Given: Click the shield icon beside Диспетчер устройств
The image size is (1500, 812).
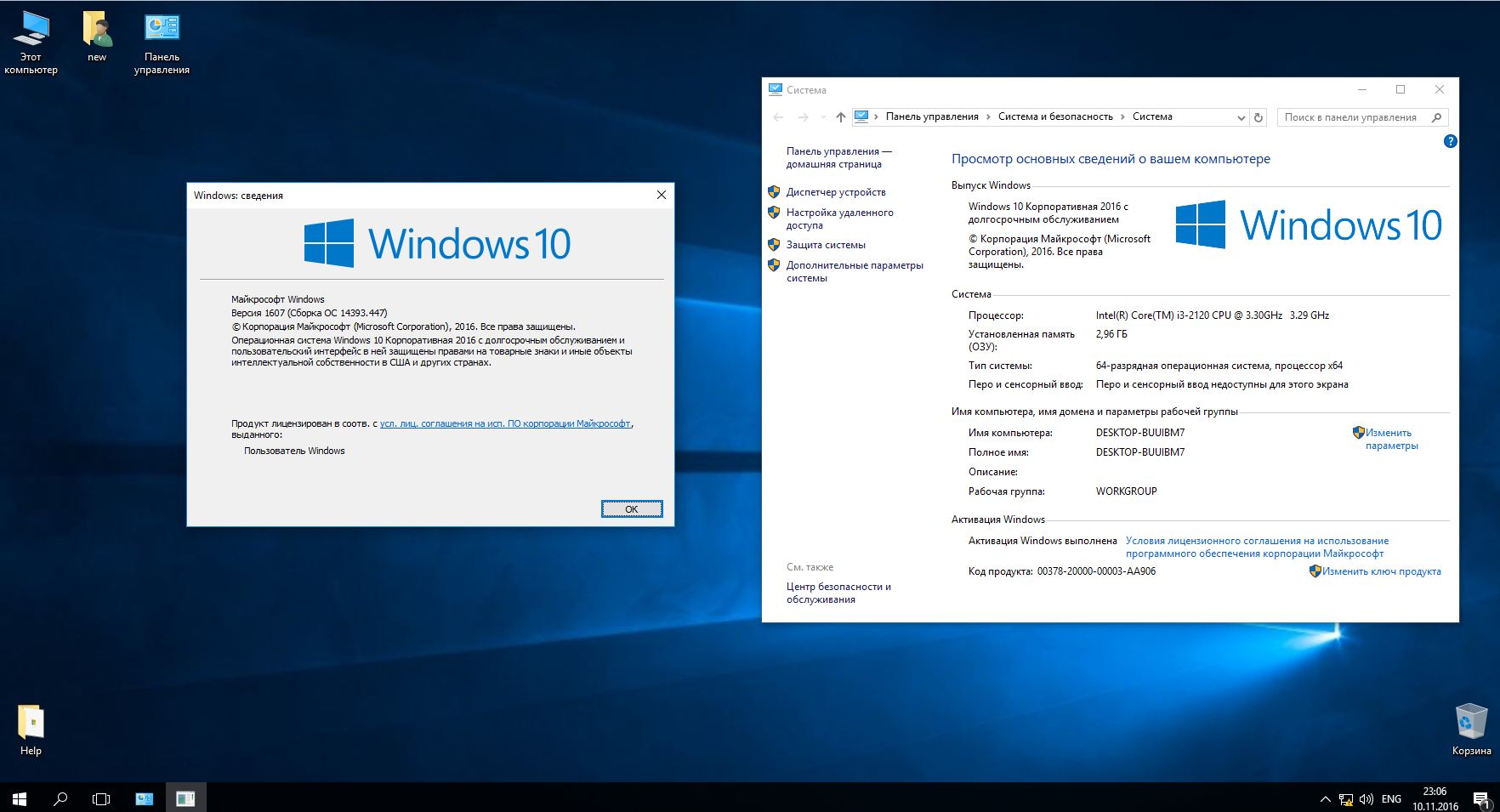Looking at the screenshot, I should pyautogui.click(x=774, y=192).
